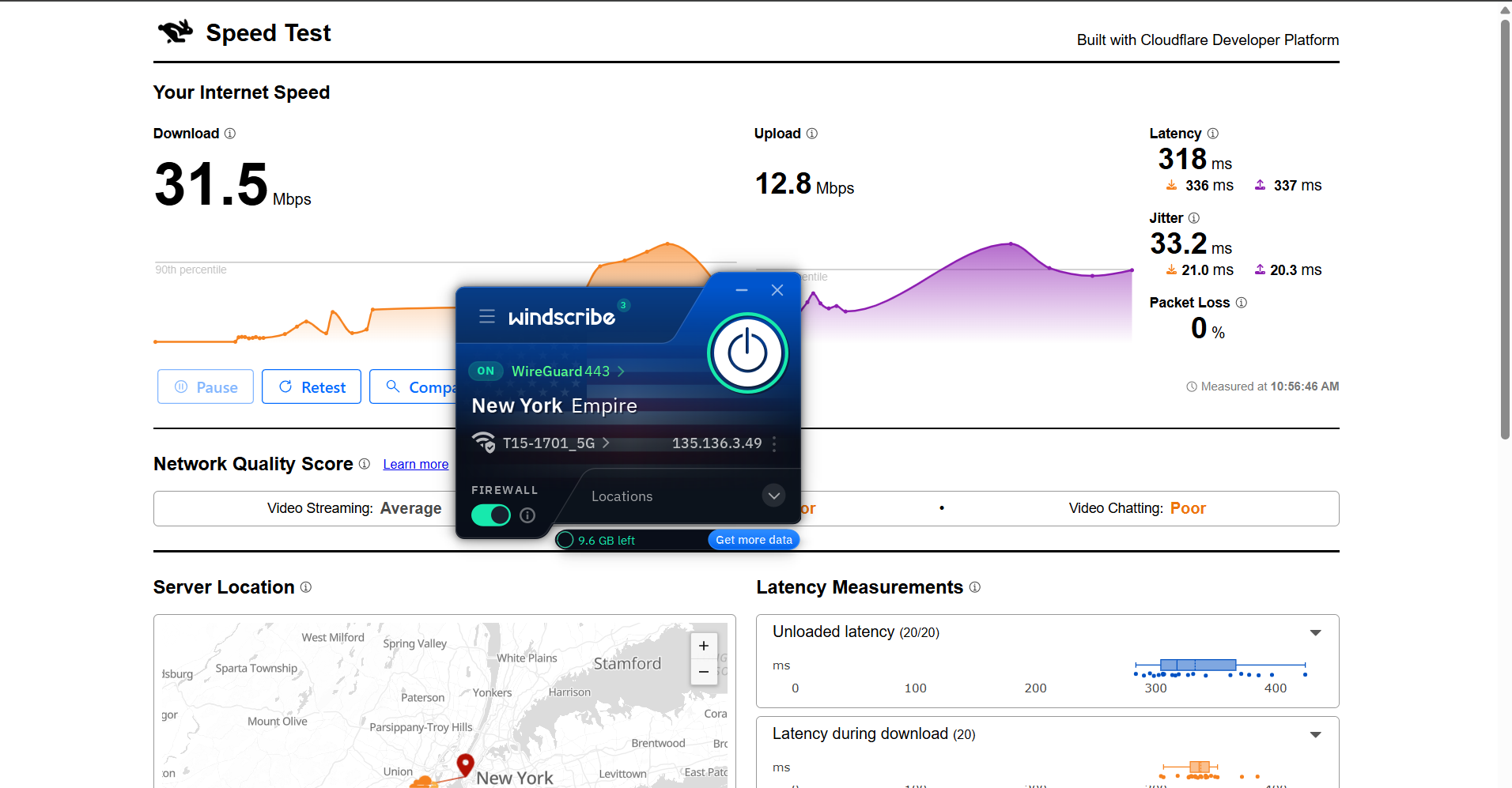Collapse the Latency during download section
This screenshot has height=788, width=1512.
coord(1316,734)
